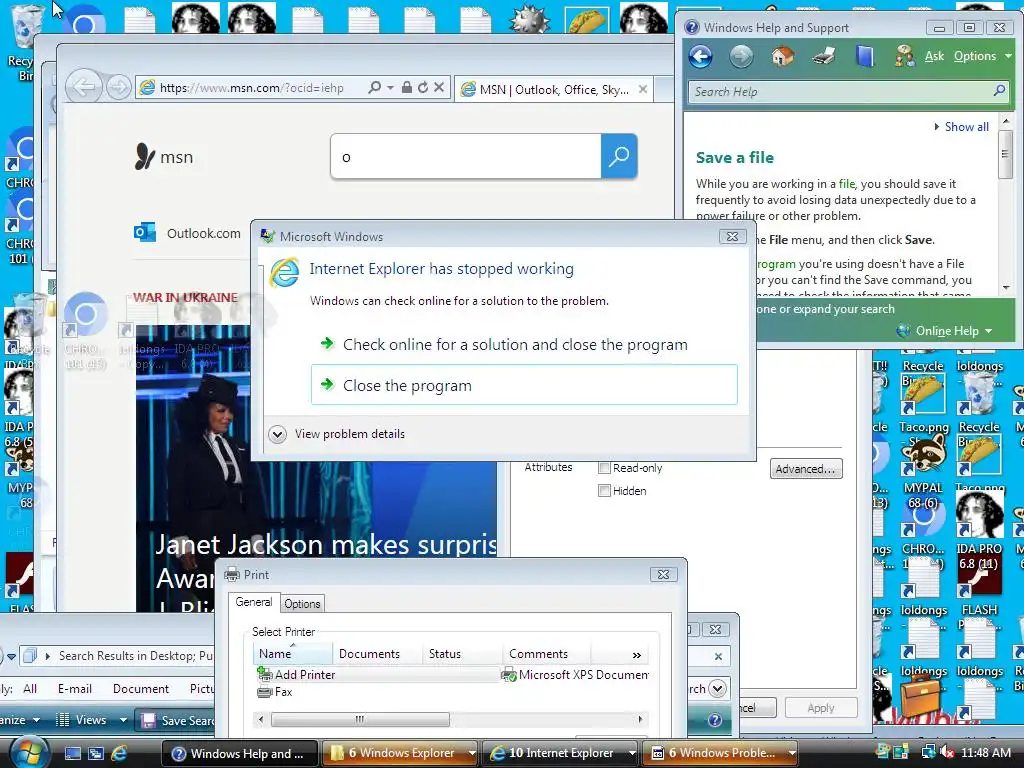The width and height of the screenshot is (1024, 768).
Task: Toggle the Read-only attribute checkbox
Action: 604,468
